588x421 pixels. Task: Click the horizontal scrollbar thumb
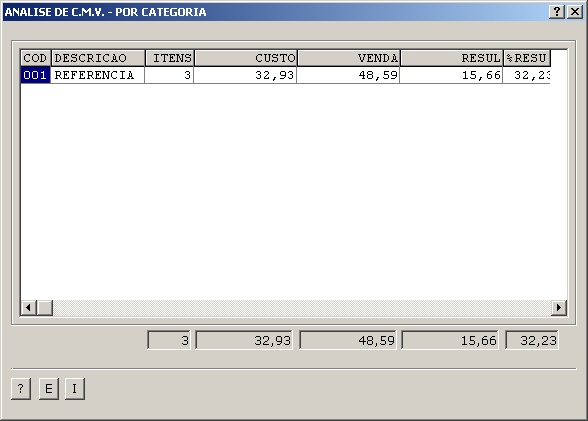click(x=45, y=308)
